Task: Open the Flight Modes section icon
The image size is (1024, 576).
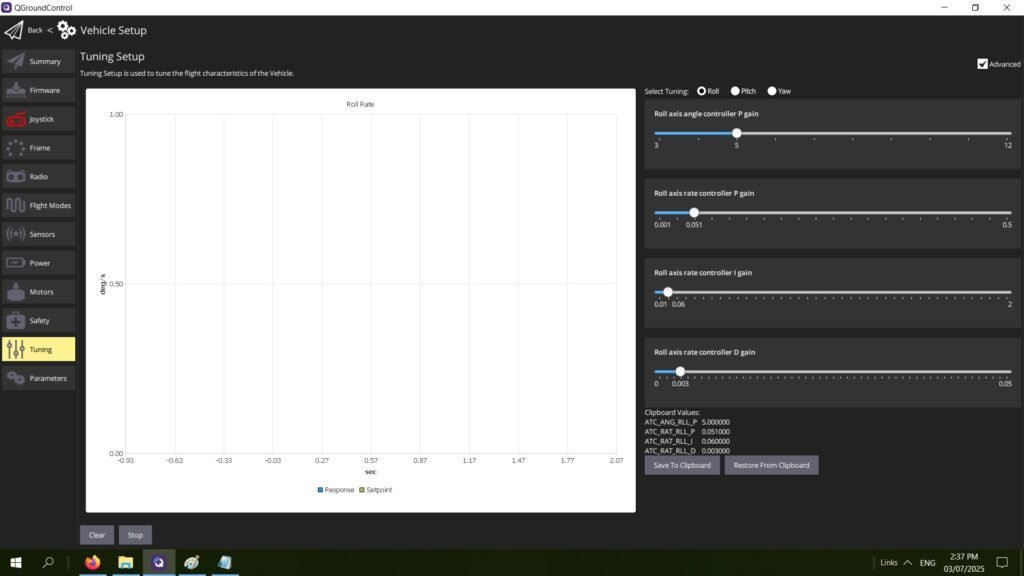Action: pos(16,205)
